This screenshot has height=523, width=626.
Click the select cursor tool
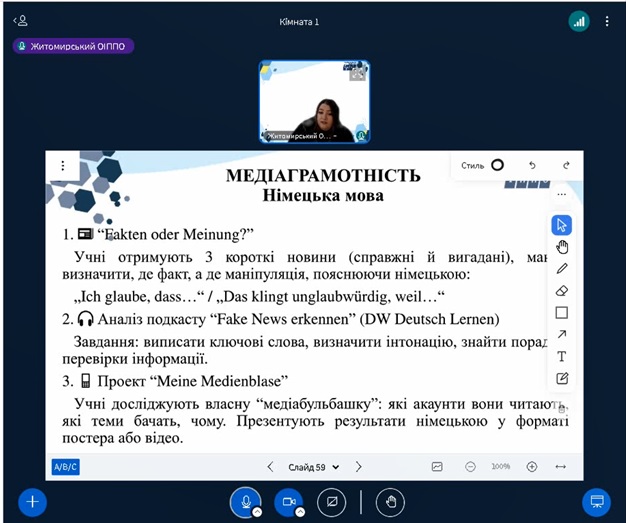point(561,225)
